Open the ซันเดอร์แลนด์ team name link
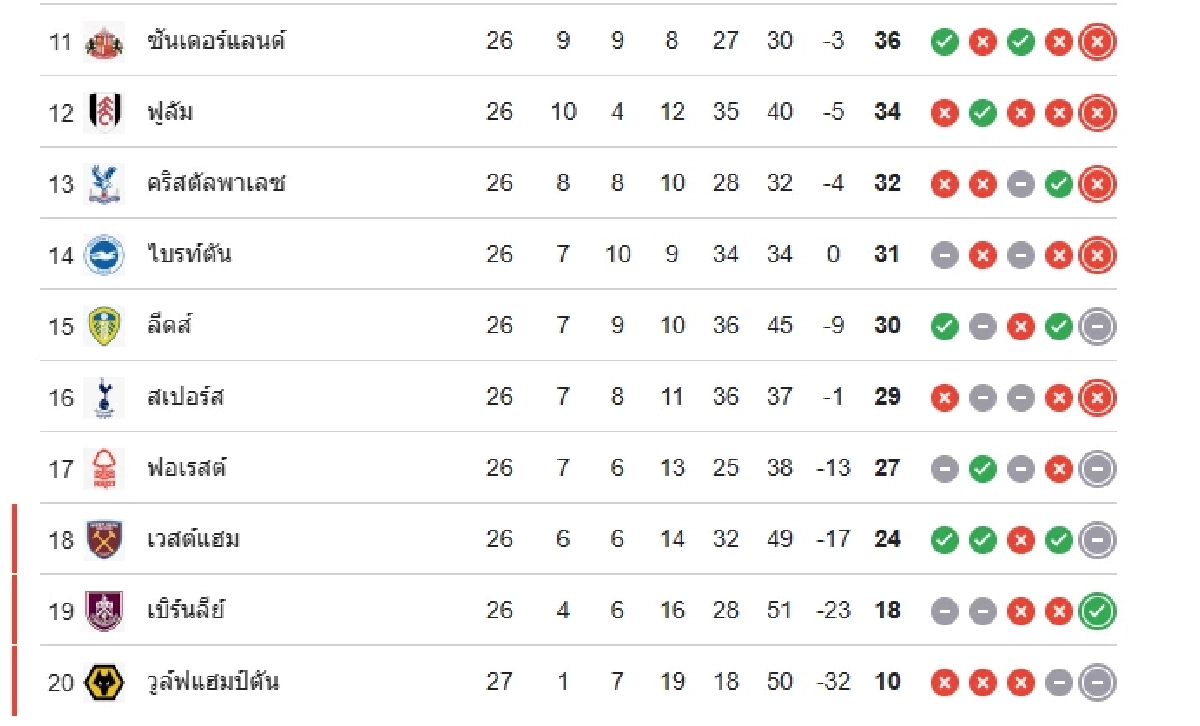Viewport: 1200px width, 726px height. pyautogui.click(x=216, y=41)
